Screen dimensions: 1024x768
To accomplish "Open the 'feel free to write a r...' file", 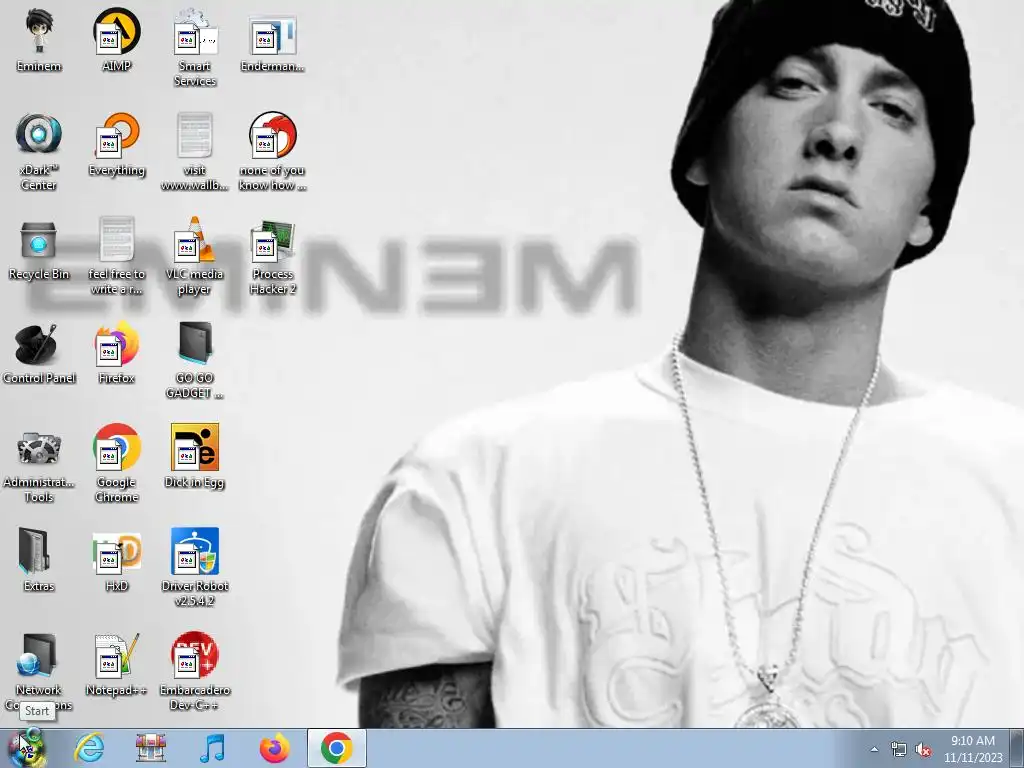I will 116,256.
